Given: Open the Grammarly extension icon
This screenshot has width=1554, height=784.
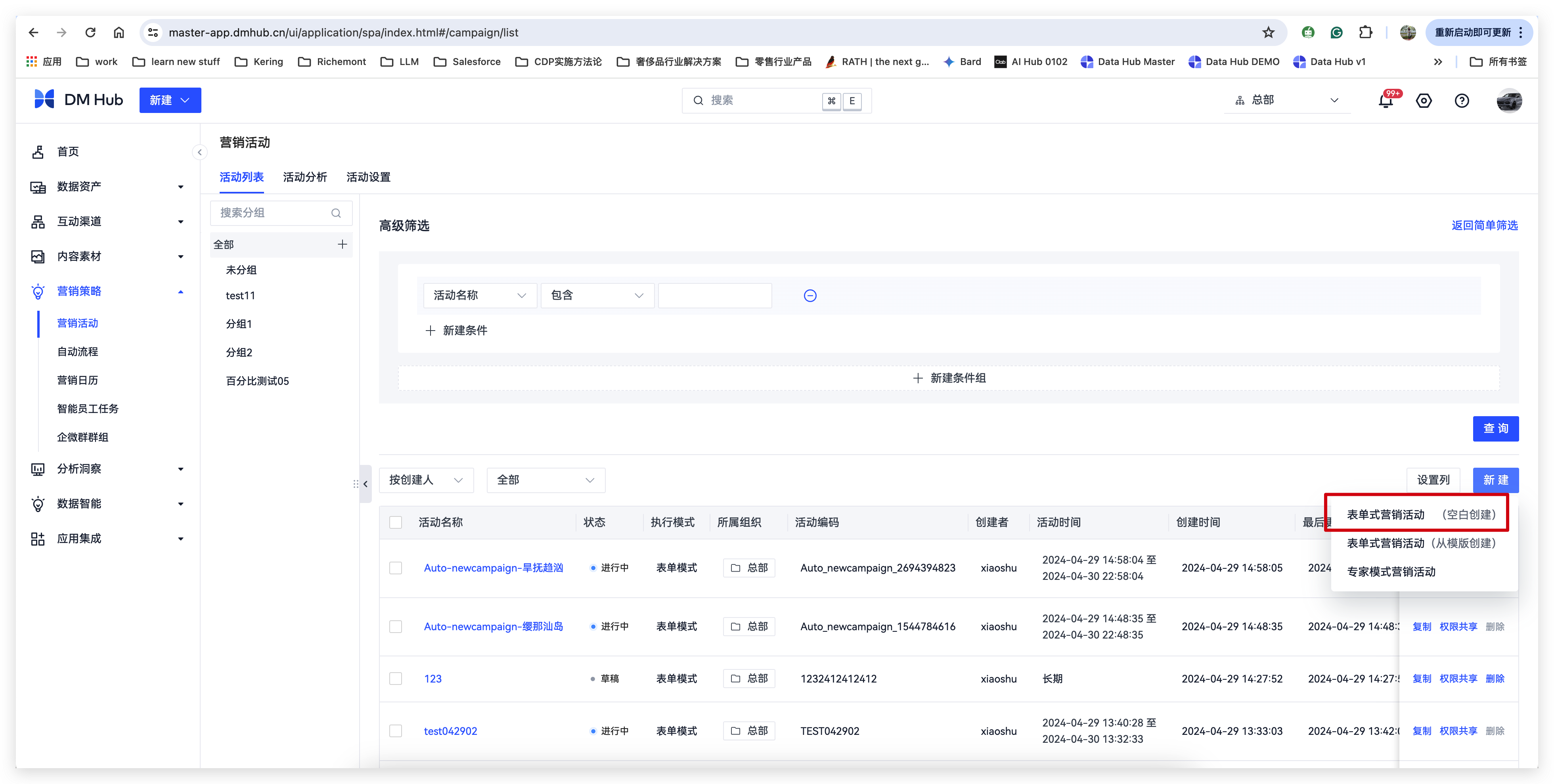Looking at the screenshot, I should point(1336,33).
